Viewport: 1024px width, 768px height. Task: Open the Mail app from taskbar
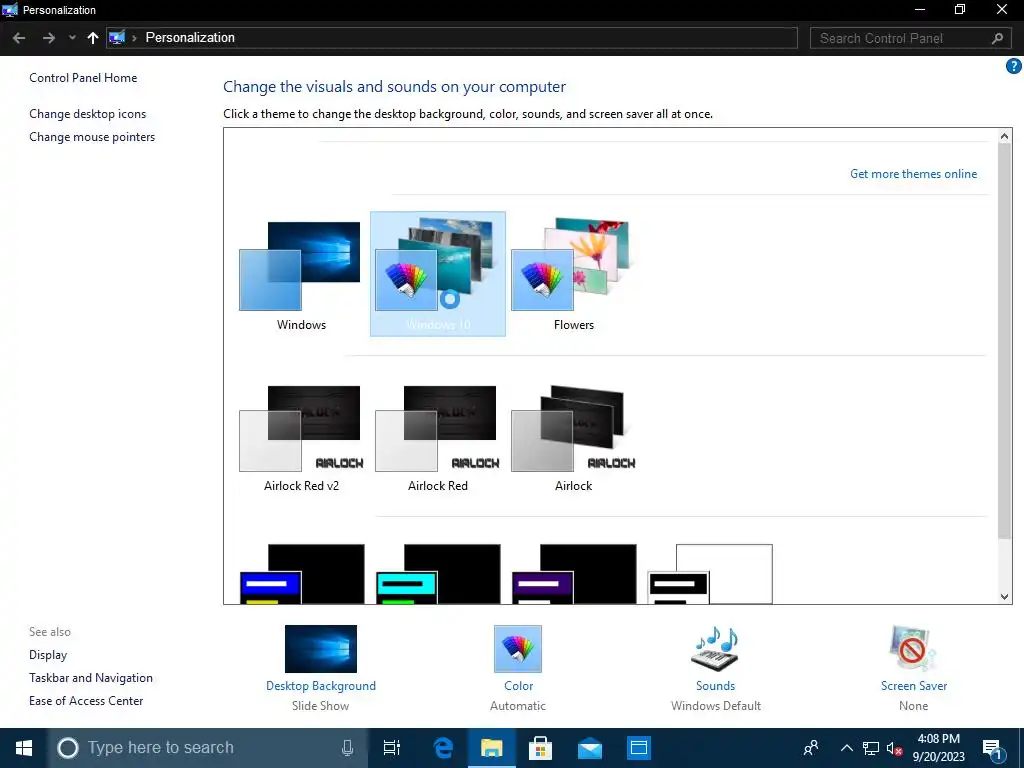point(590,748)
